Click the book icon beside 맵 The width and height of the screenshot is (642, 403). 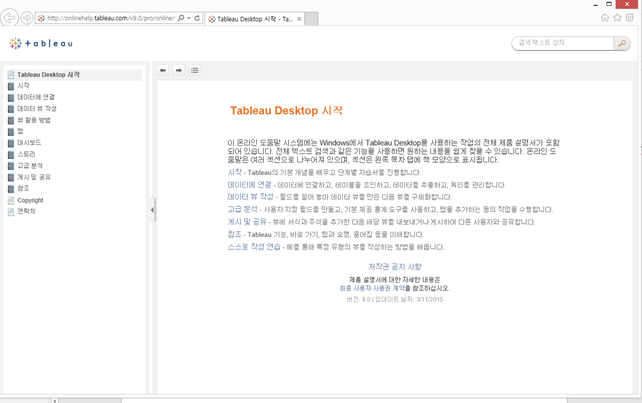11,132
